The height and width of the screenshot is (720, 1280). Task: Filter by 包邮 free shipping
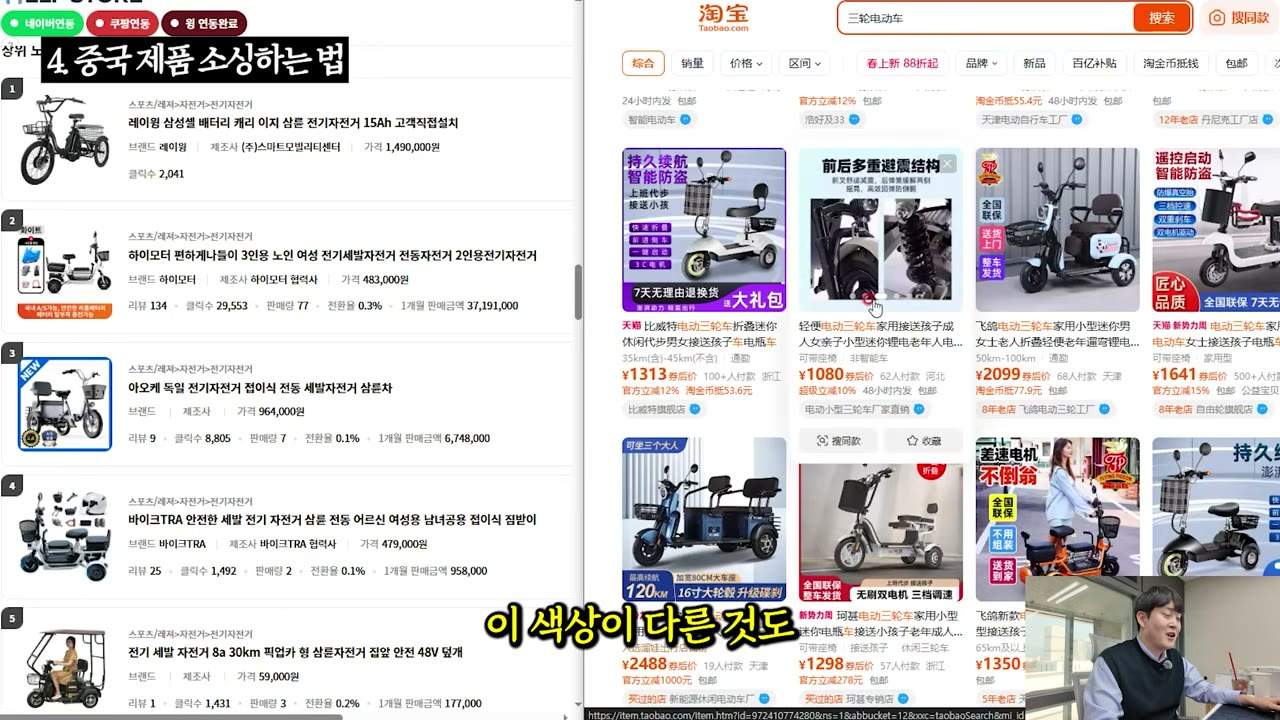[1237, 63]
